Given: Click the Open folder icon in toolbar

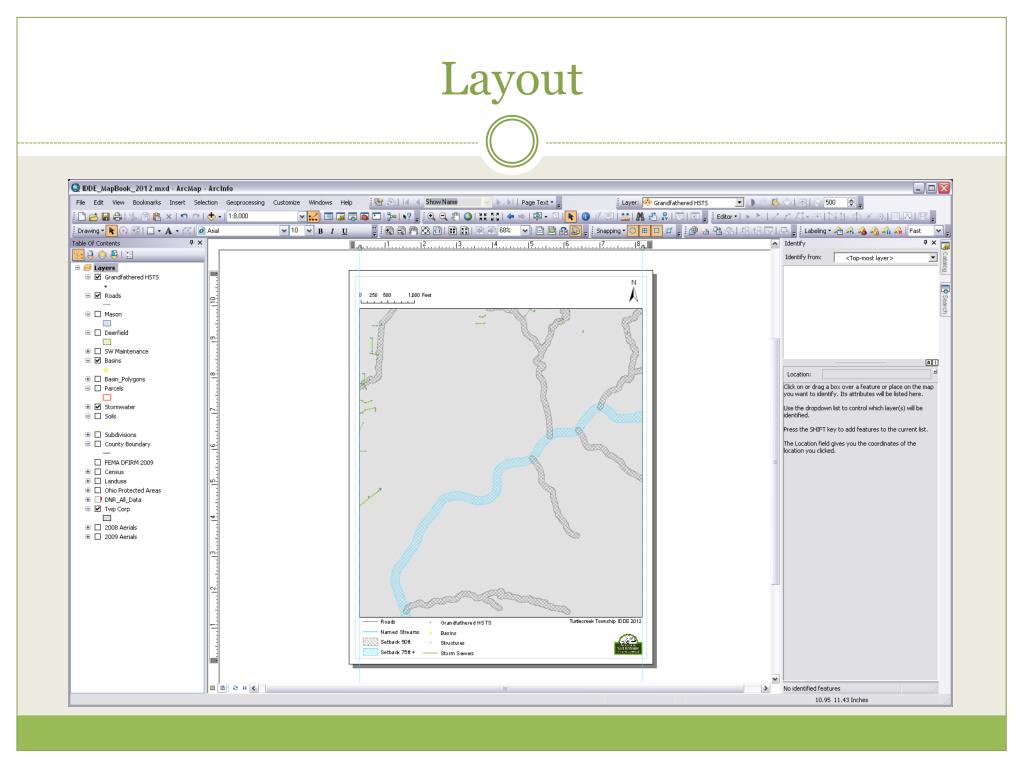Looking at the screenshot, I should click(x=93, y=217).
